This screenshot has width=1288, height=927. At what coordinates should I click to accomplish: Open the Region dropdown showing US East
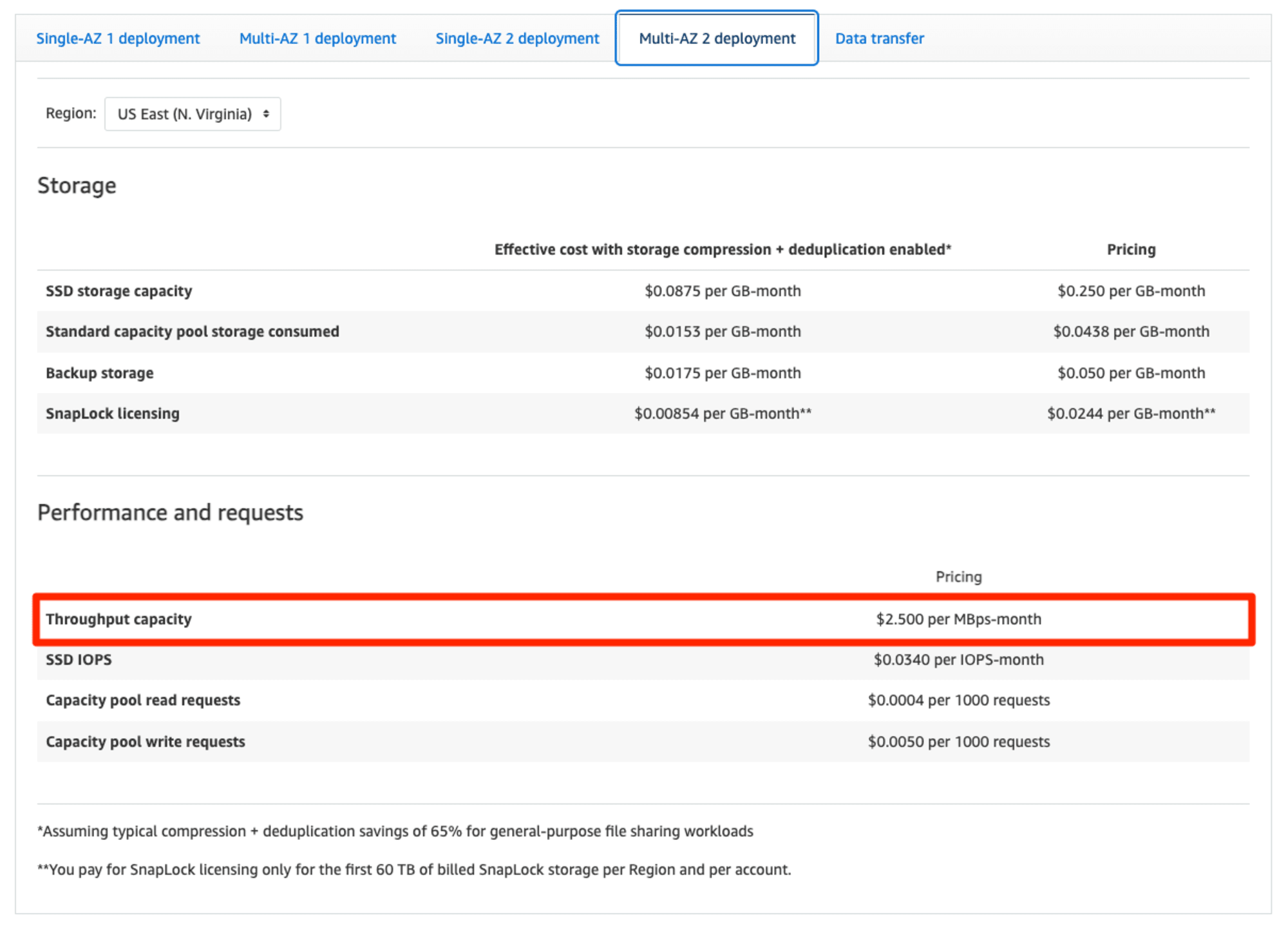click(x=193, y=114)
